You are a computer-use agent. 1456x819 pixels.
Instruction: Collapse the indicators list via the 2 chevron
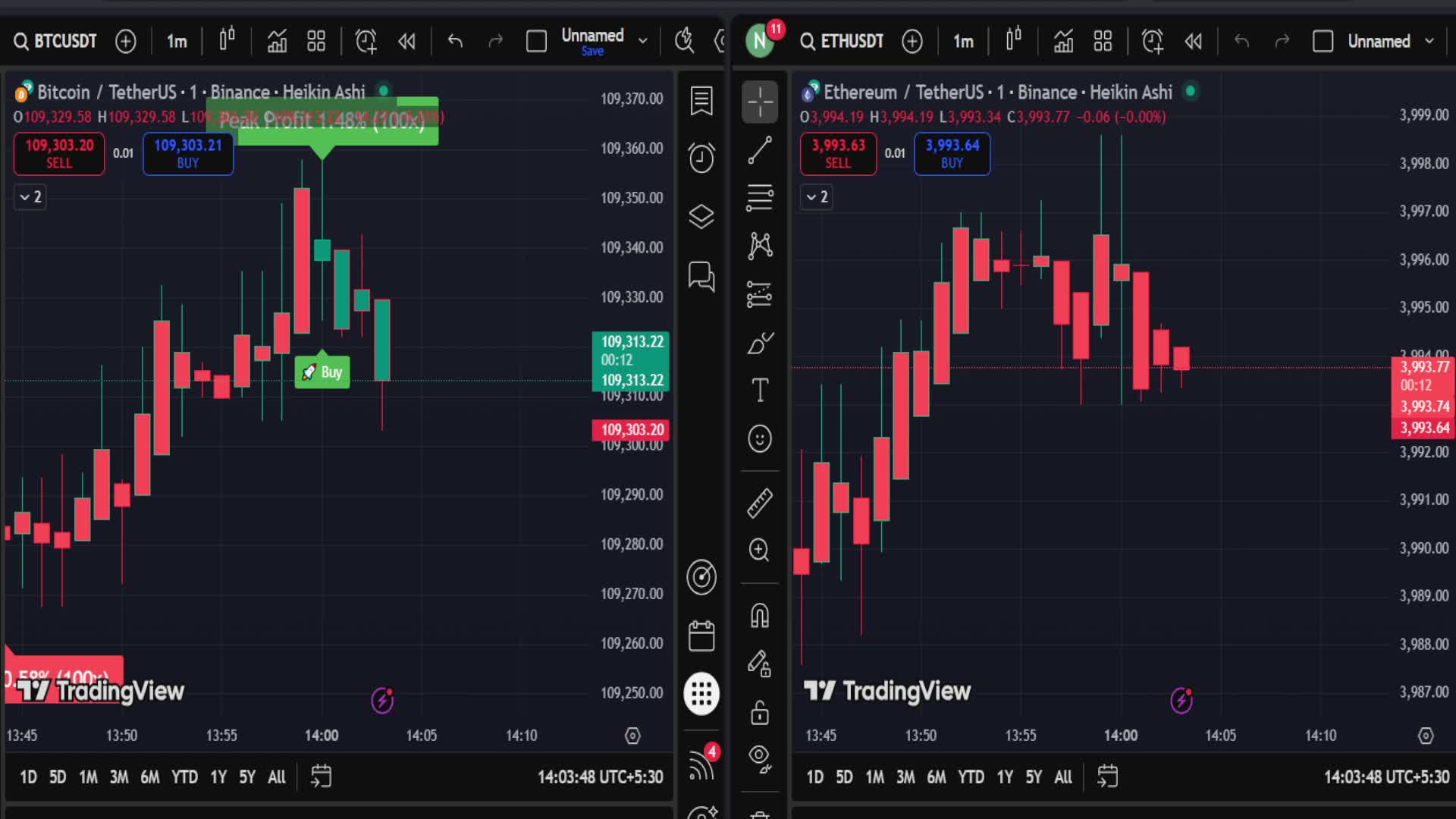tap(29, 196)
